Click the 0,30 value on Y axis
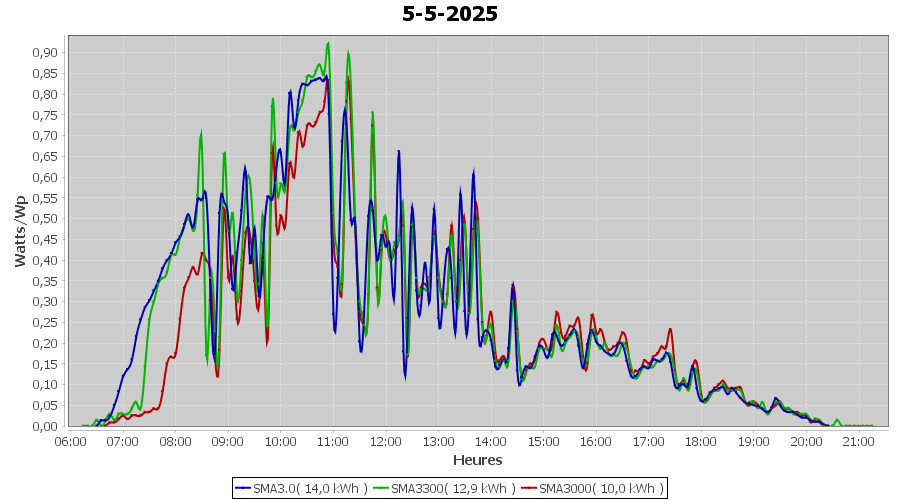Image resolution: width=900 pixels, height=500 pixels. coord(45,301)
